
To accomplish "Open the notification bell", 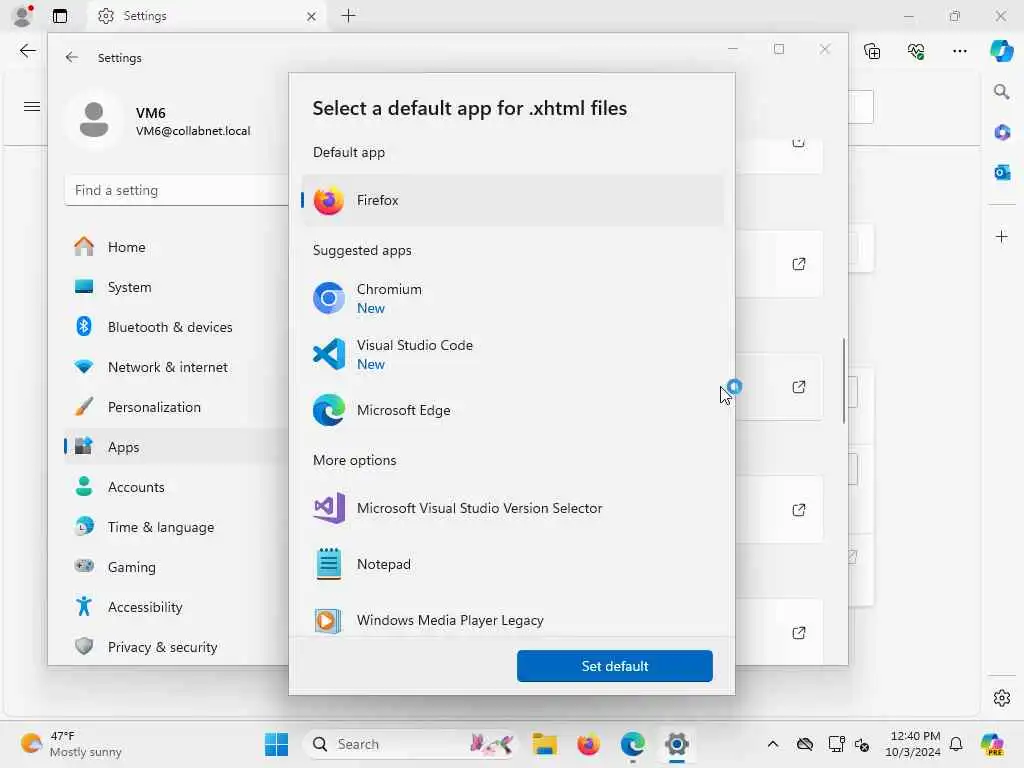I will (956, 744).
